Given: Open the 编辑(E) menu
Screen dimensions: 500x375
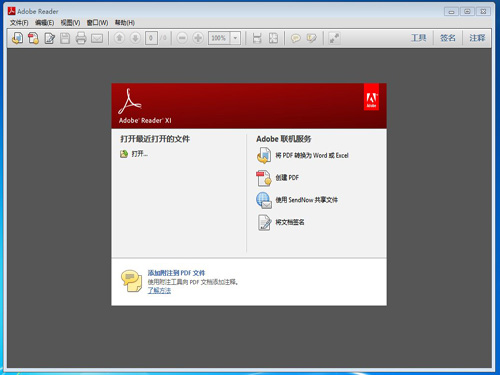Looking at the screenshot, I should (44, 23).
